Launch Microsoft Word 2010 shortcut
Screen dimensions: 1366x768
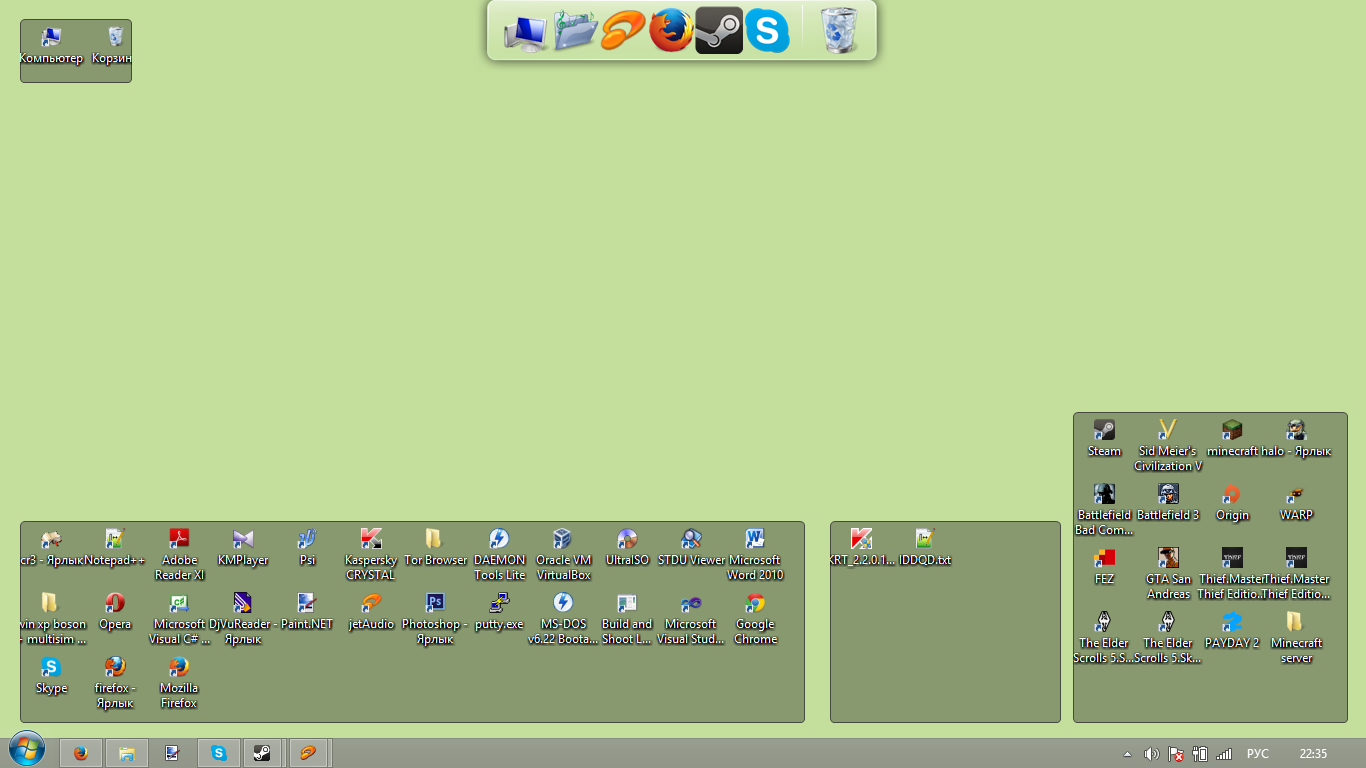click(755, 555)
